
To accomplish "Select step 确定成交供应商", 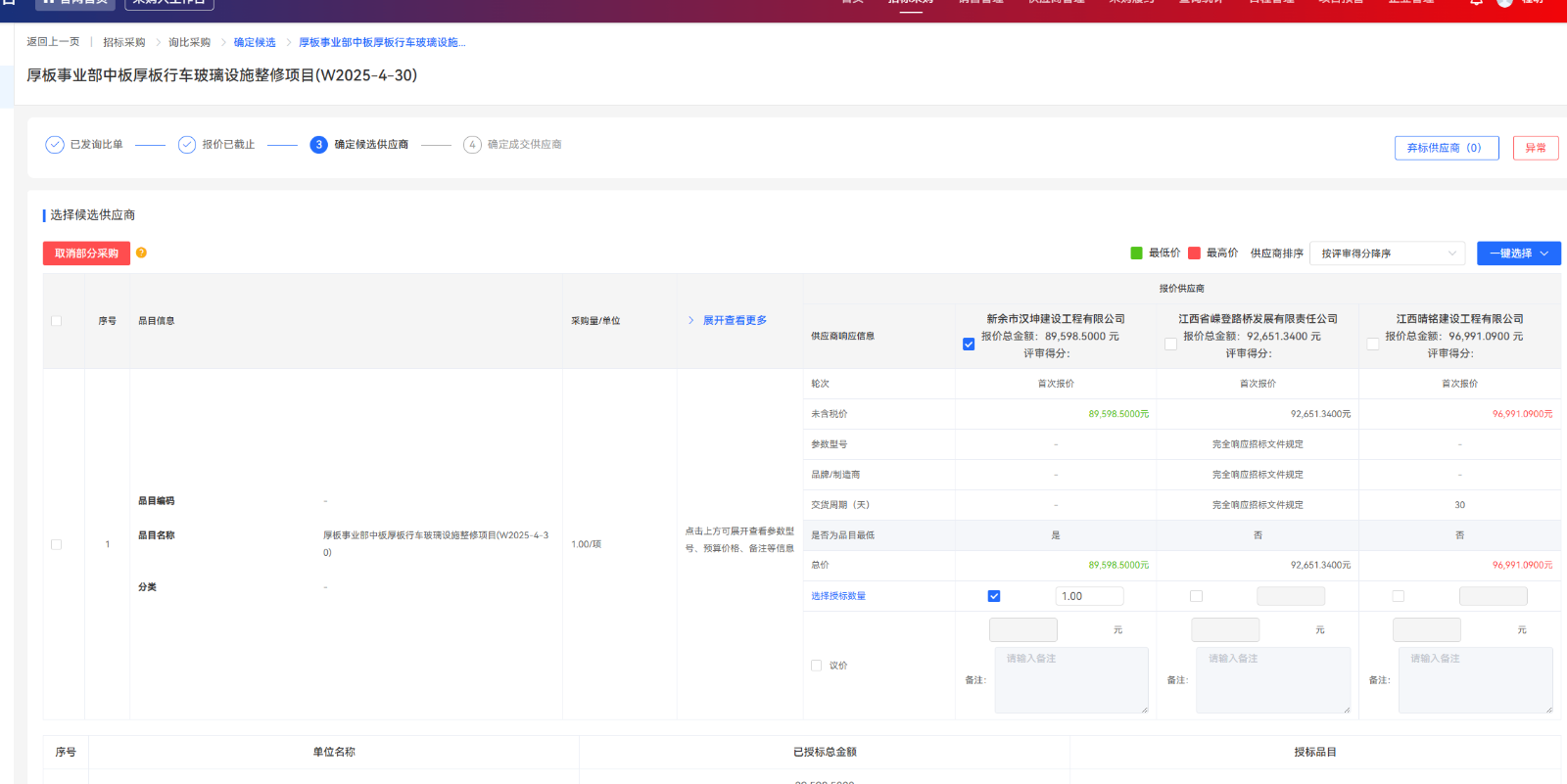I will 524,145.
